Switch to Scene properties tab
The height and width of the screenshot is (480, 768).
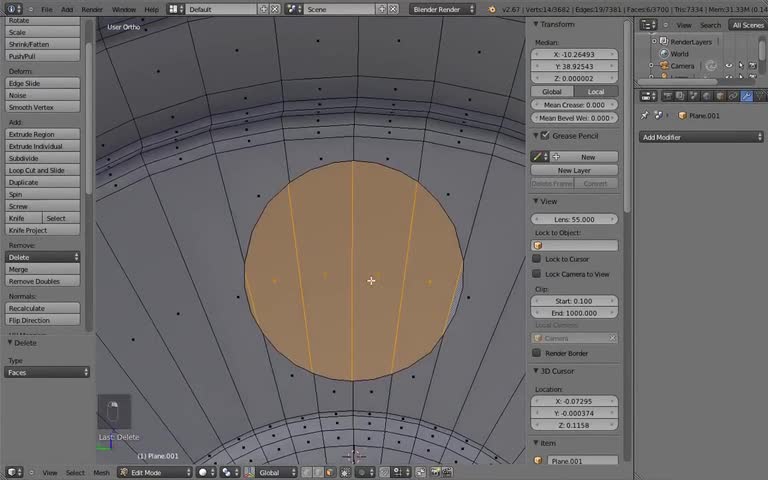694,96
